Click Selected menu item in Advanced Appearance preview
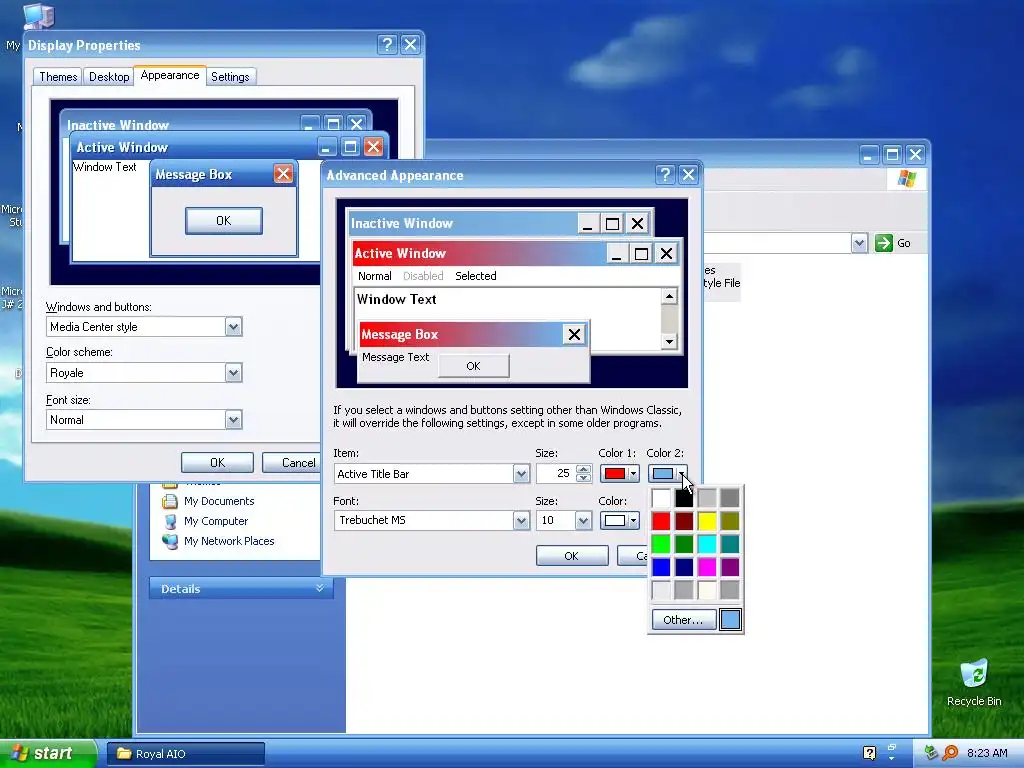Screen dimensions: 1024x768 point(475,276)
